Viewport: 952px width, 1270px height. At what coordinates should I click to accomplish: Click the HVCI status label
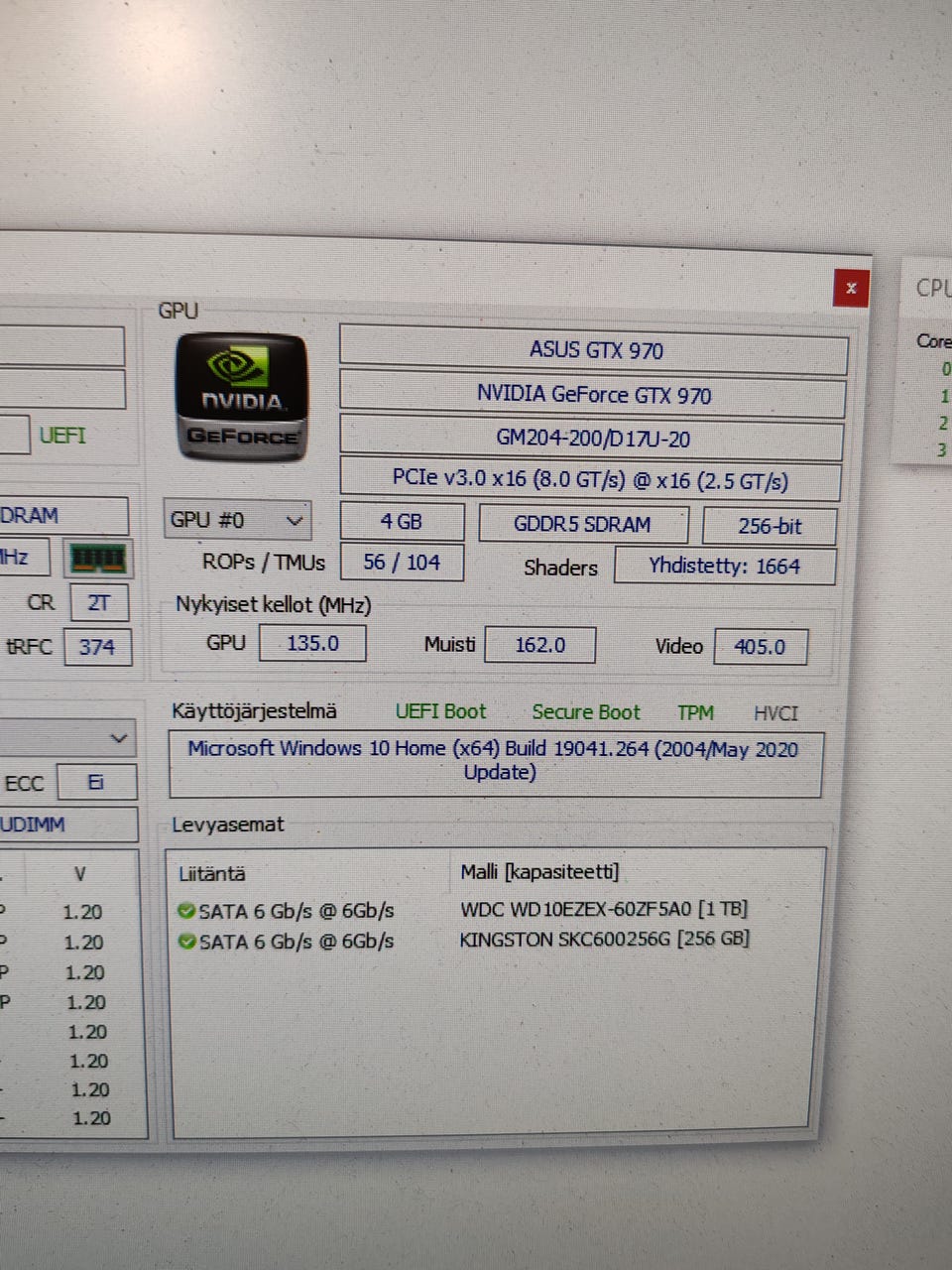coord(775,713)
